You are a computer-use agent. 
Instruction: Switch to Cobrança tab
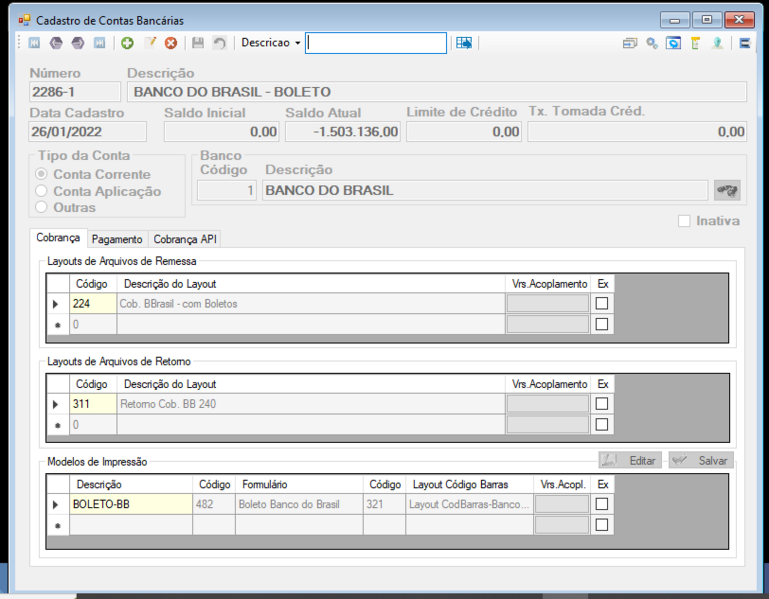58,238
